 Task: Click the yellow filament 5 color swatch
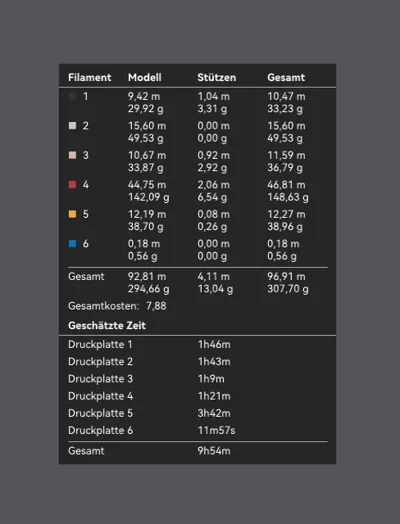click(x=73, y=214)
